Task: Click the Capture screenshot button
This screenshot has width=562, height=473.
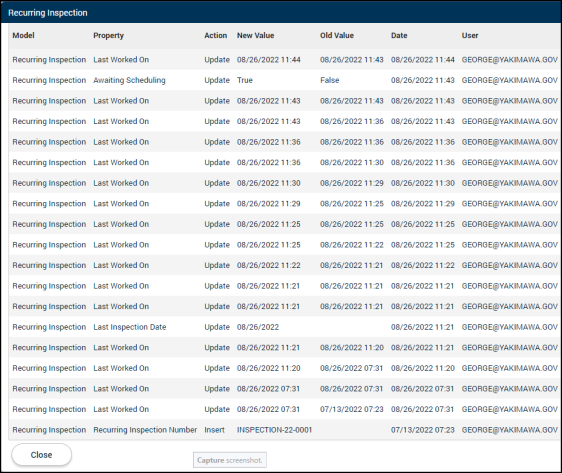Action: tap(229, 460)
